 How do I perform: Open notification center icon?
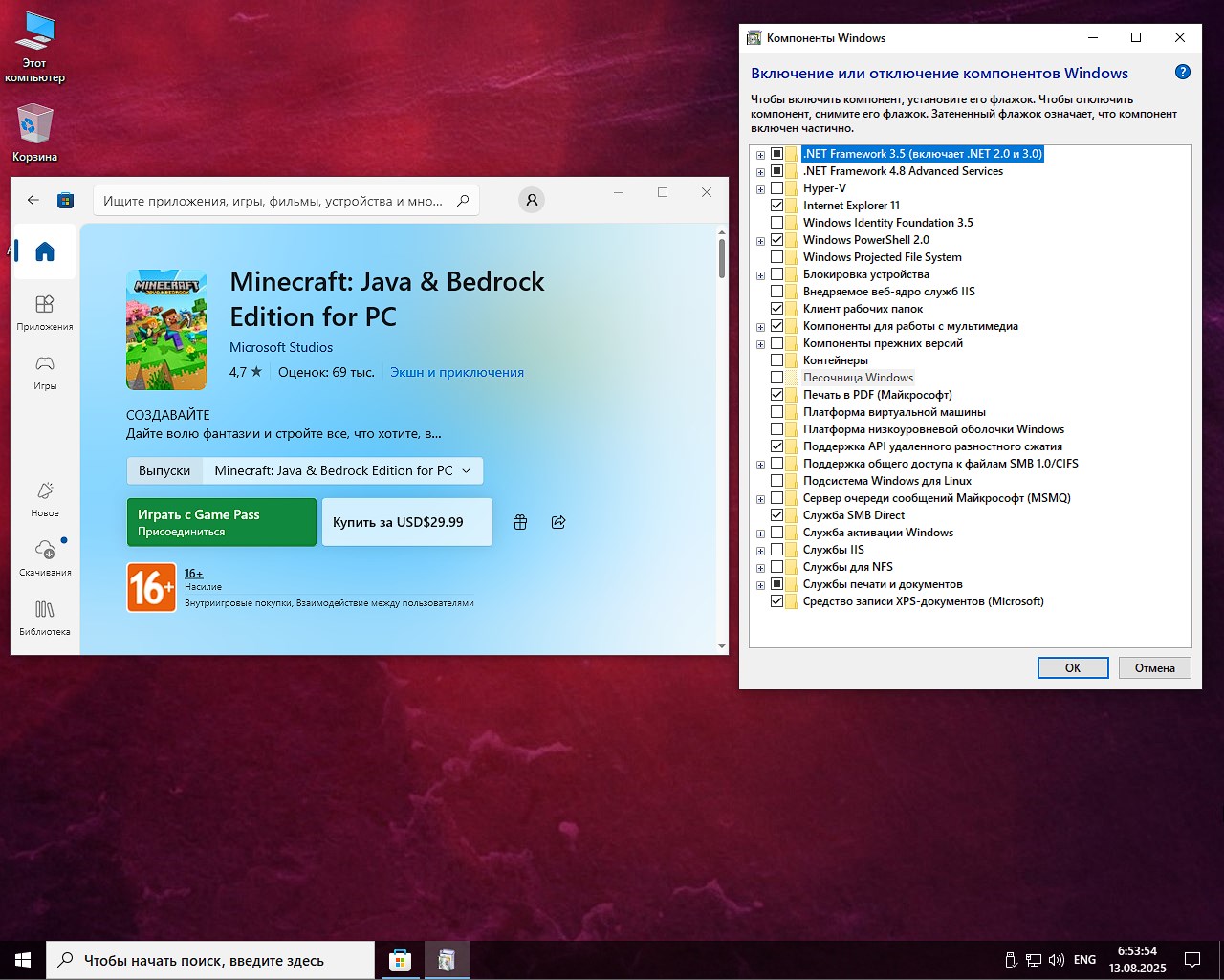1192,960
